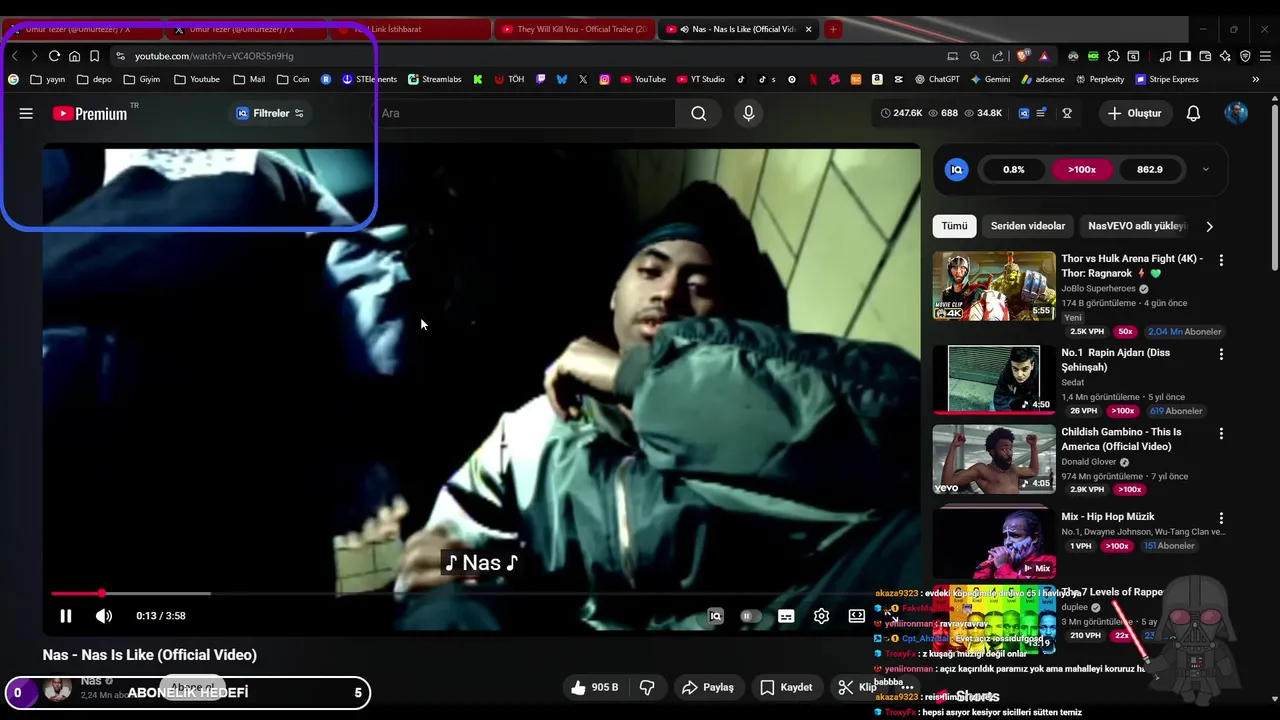Open the YT Studio bookmark
The image size is (1280, 720).
pos(700,79)
